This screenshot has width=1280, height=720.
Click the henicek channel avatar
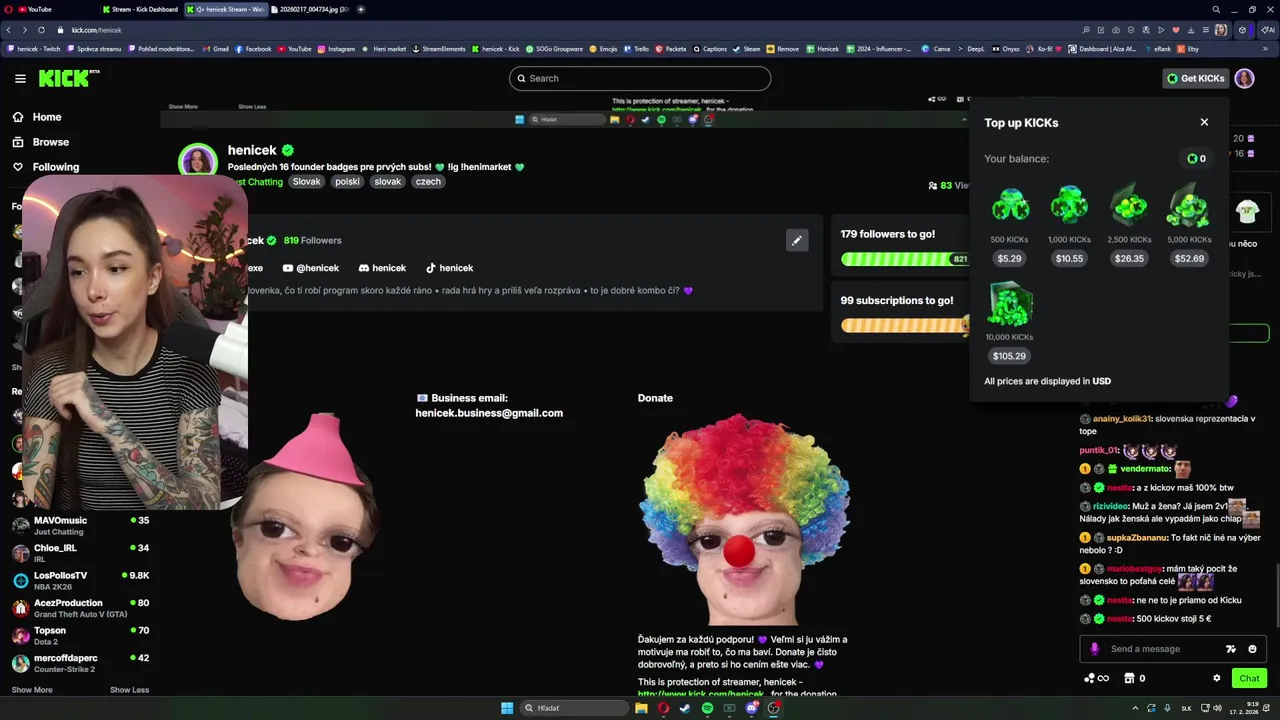(197, 162)
